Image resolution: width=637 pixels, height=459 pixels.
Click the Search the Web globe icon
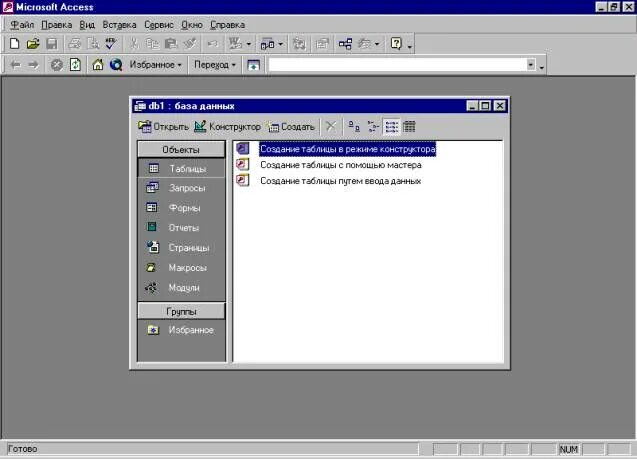116,65
